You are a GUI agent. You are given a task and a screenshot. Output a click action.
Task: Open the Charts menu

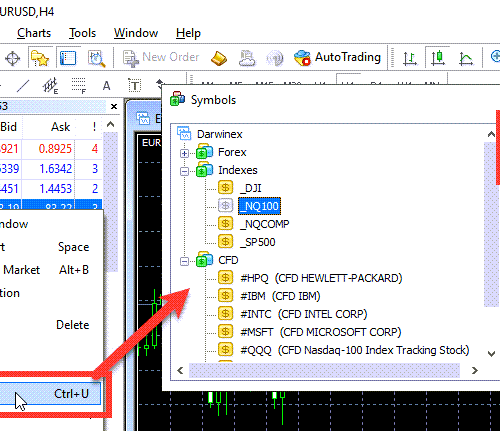[x=34, y=33]
